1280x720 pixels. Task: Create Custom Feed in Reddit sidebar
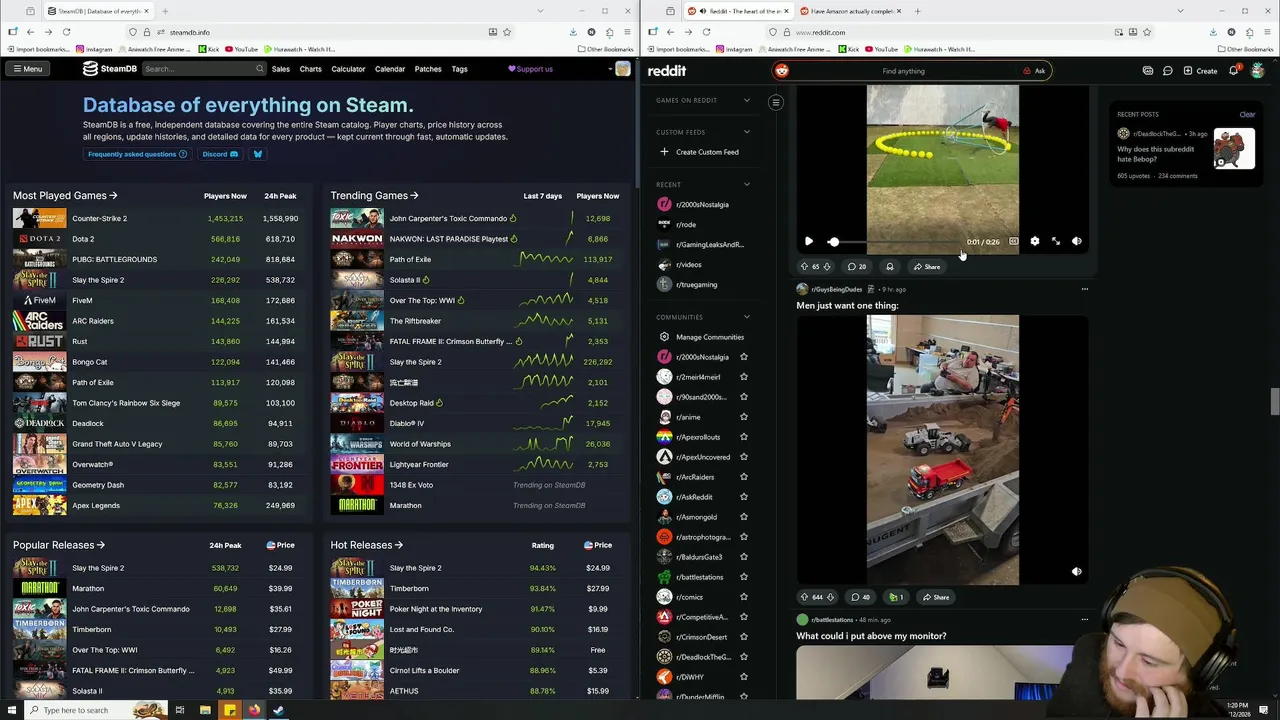click(699, 152)
